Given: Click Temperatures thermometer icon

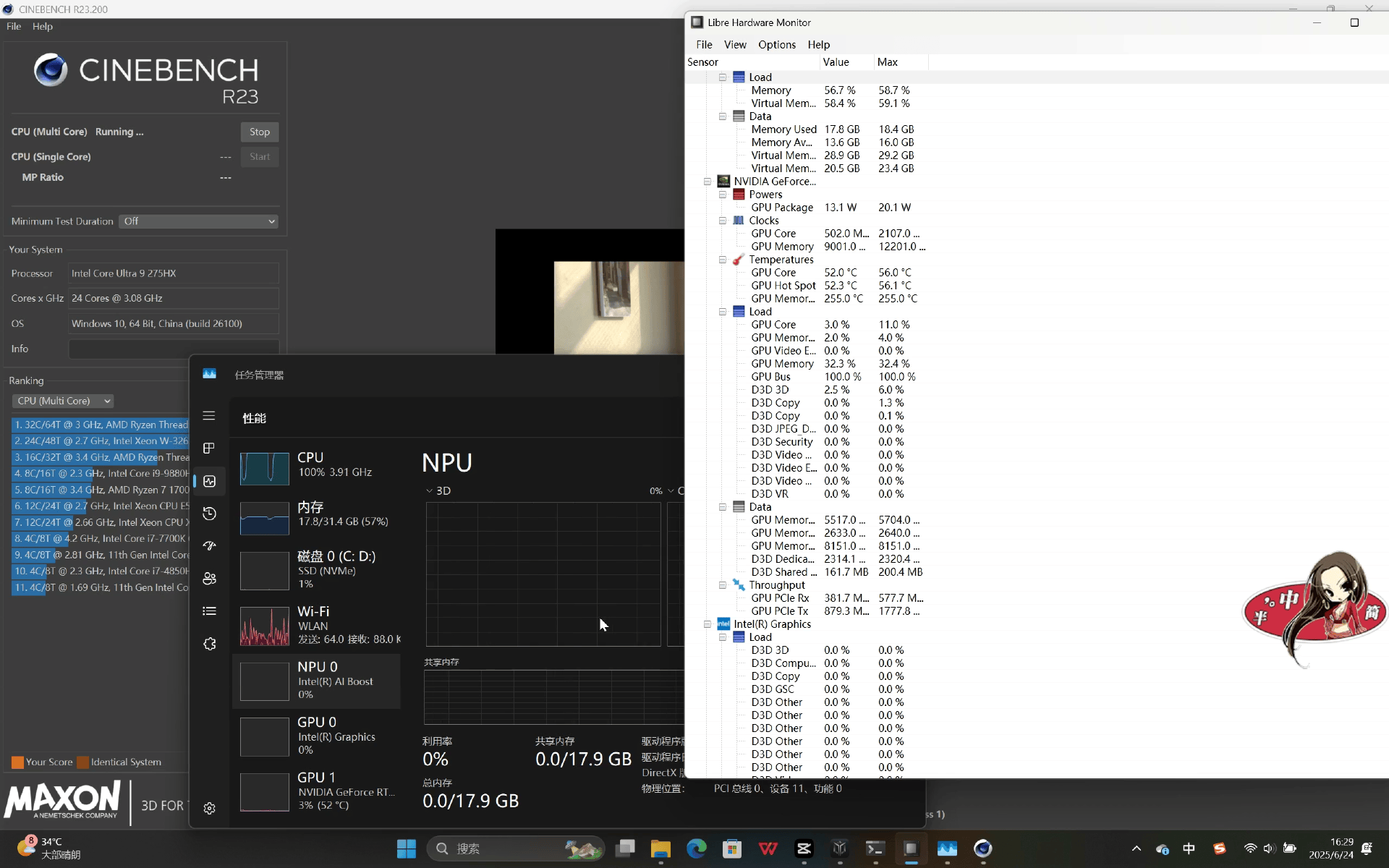Looking at the screenshot, I should pyautogui.click(x=739, y=260).
